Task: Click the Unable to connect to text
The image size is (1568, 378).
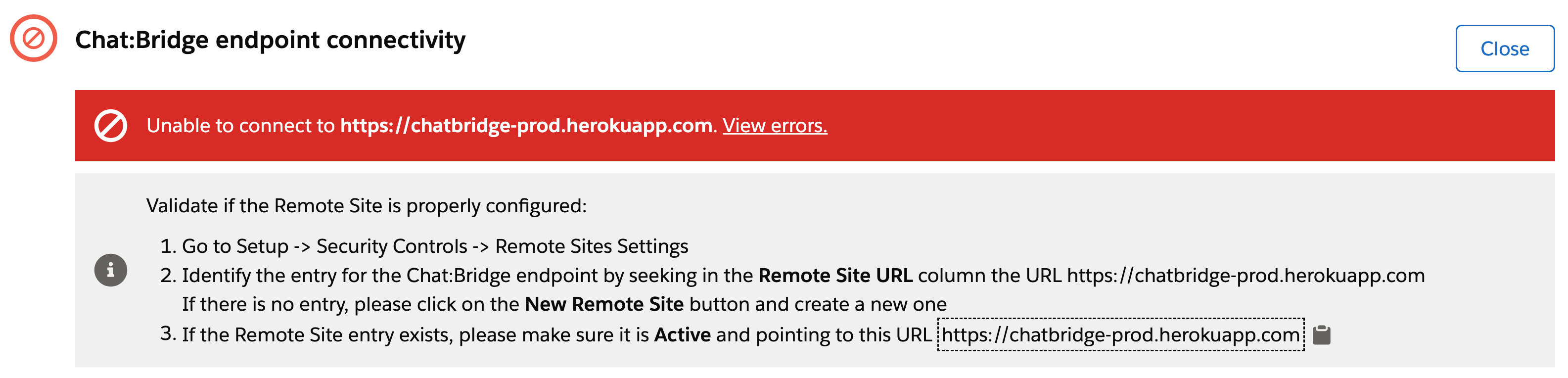Action: 240,126
